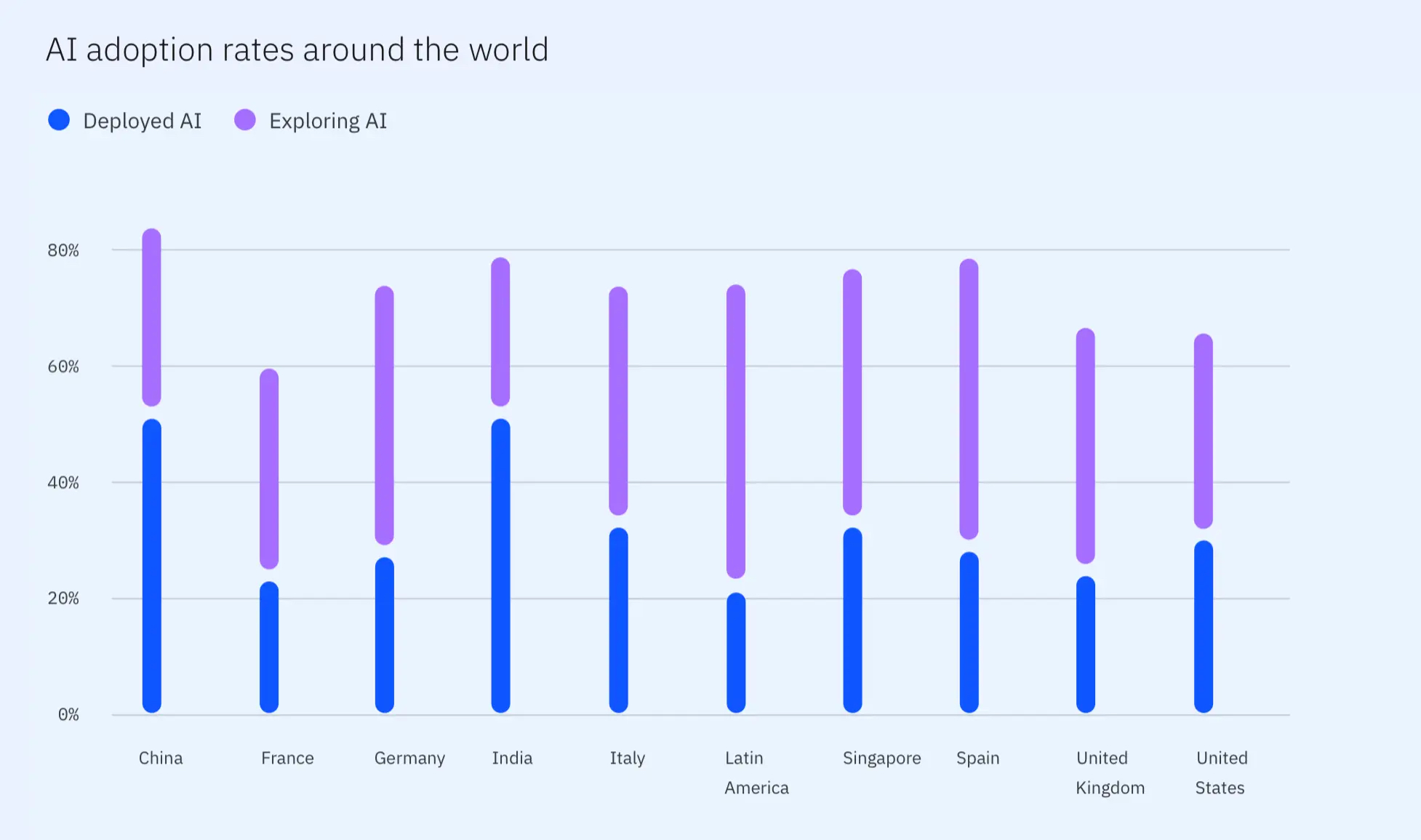Select India's blue Deployed AI bar
The height and width of the screenshot is (840, 1421).
pos(501,566)
